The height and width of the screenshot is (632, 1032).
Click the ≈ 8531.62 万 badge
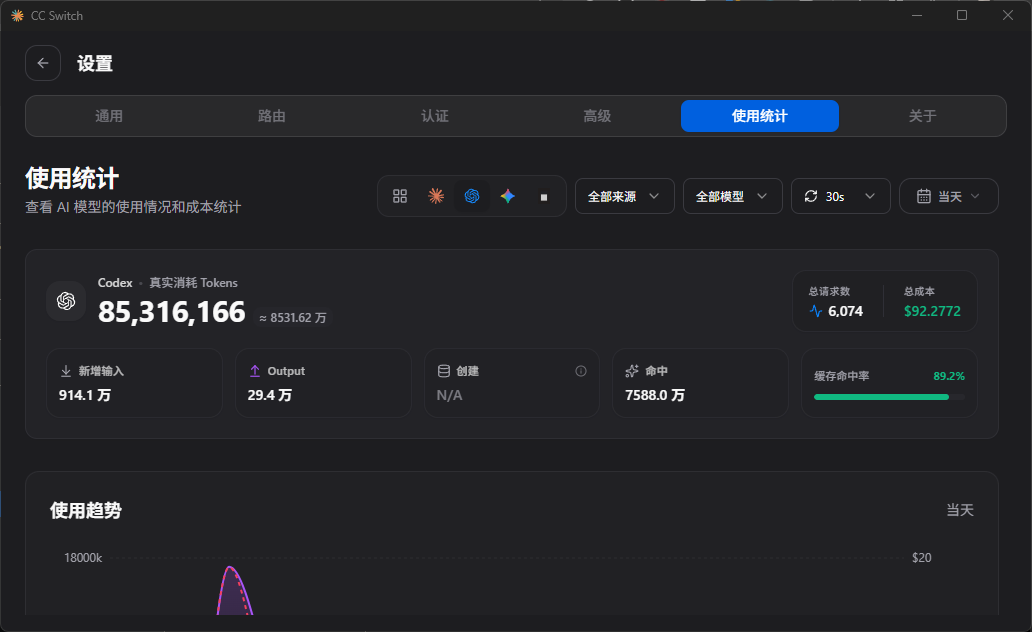click(x=293, y=318)
